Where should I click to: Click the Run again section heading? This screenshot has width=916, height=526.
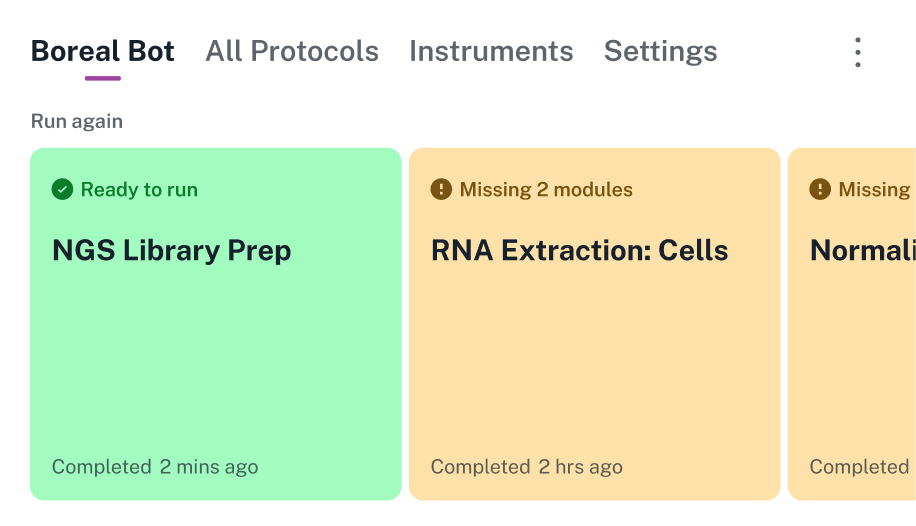(77, 122)
